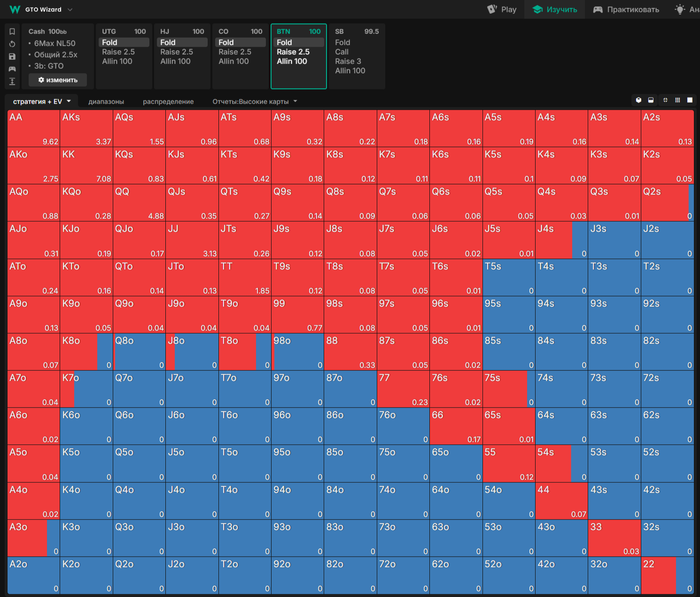The height and width of the screenshot is (597, 700).
Task: Open the Отчеты:Высокие карты dropdown
Action: point(255,101)
